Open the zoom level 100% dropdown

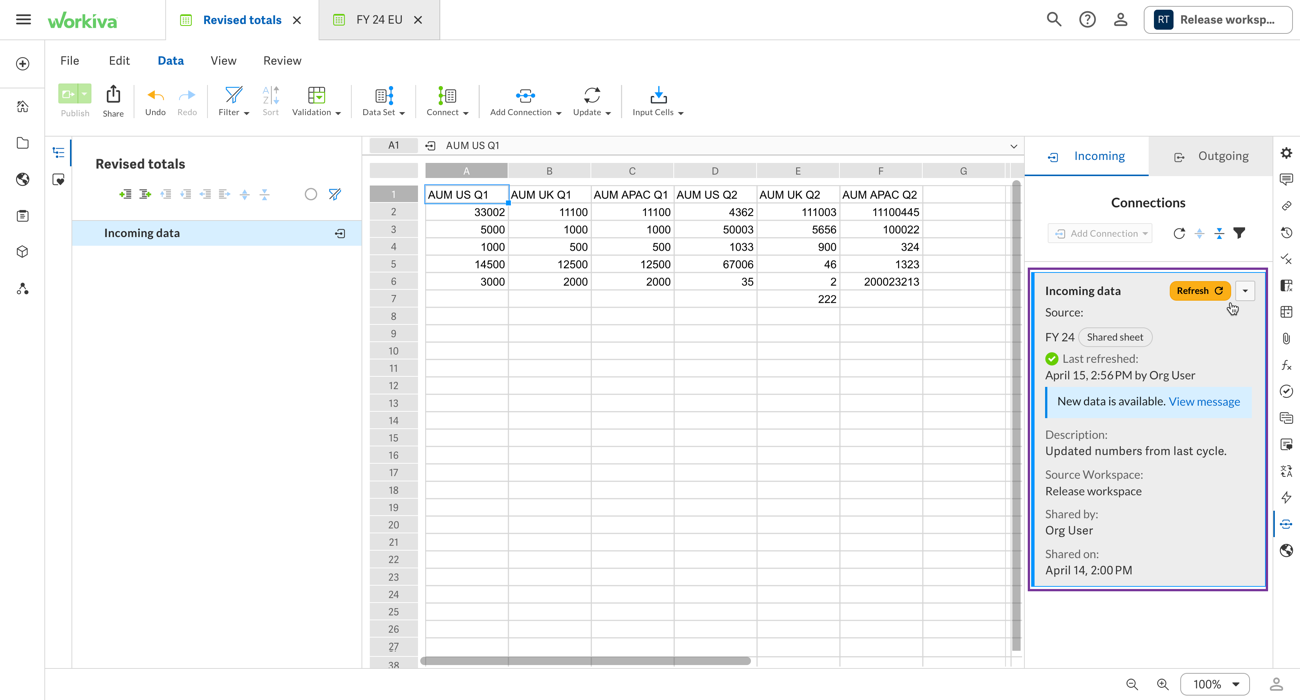[1214, 684]
